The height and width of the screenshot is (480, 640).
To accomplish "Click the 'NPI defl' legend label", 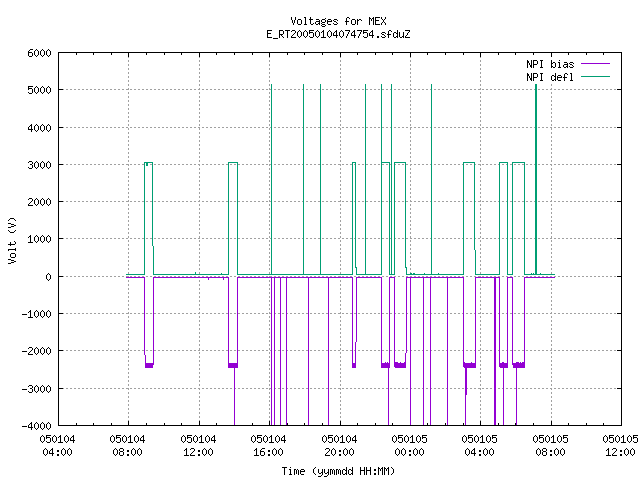I will click(x=550, y=77).
